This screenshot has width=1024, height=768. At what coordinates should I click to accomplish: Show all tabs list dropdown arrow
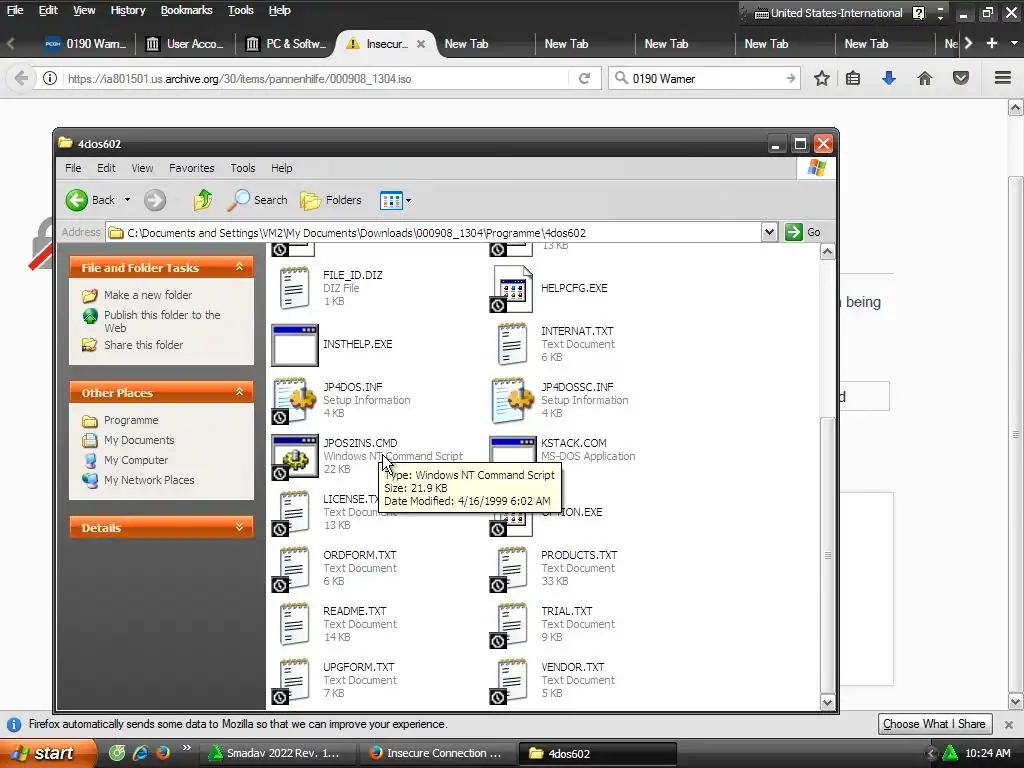pyautogui.click(x=1014, y=43)
